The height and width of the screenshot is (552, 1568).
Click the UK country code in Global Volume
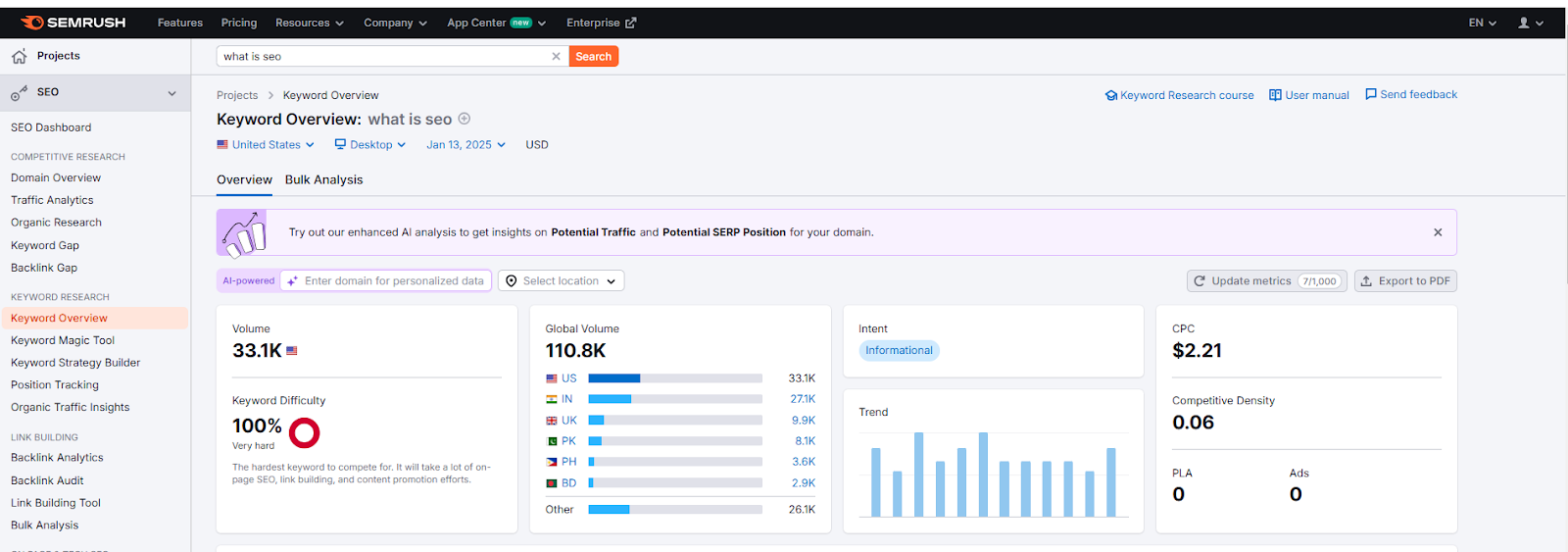[568, 421]
